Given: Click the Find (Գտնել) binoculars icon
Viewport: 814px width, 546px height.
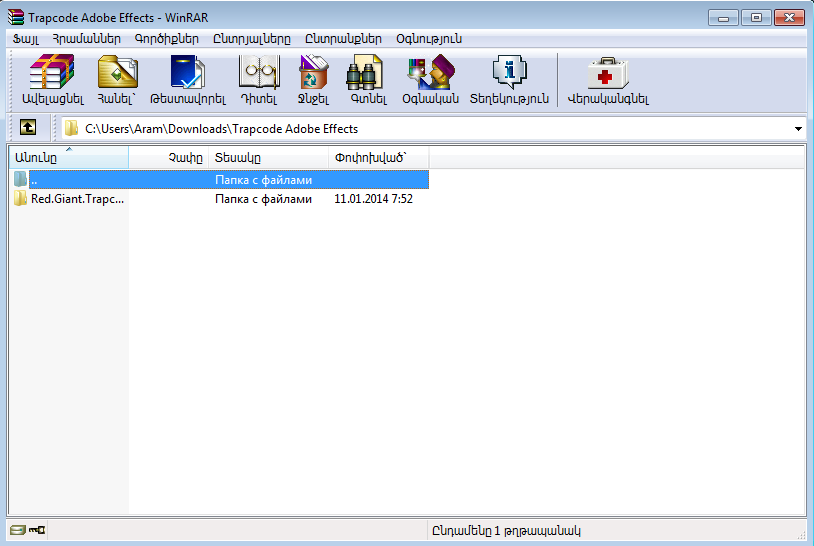Looking at the screenshot, I should click(364, 72).
